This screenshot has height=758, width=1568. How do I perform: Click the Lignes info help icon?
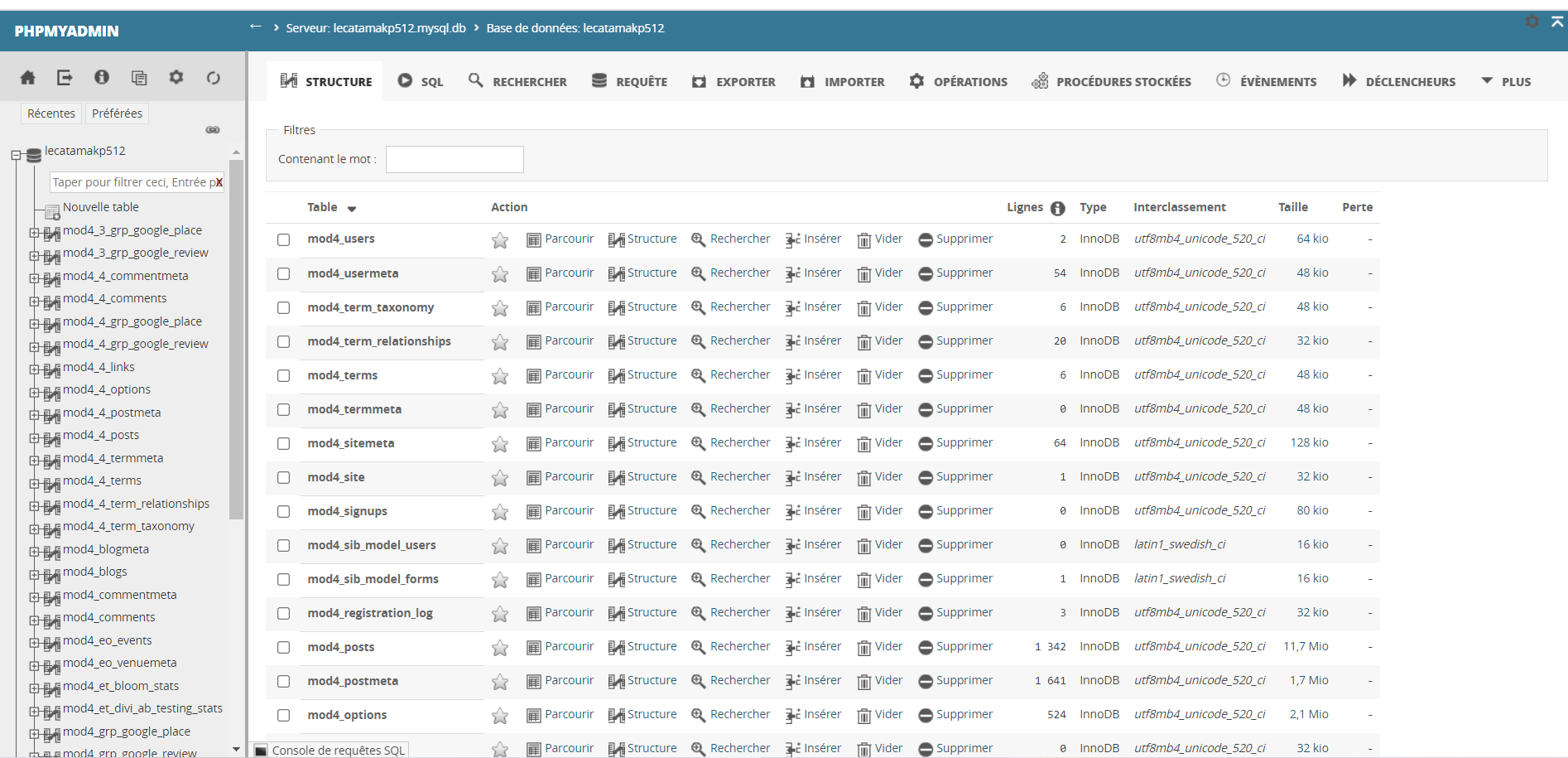point(1058,208)
